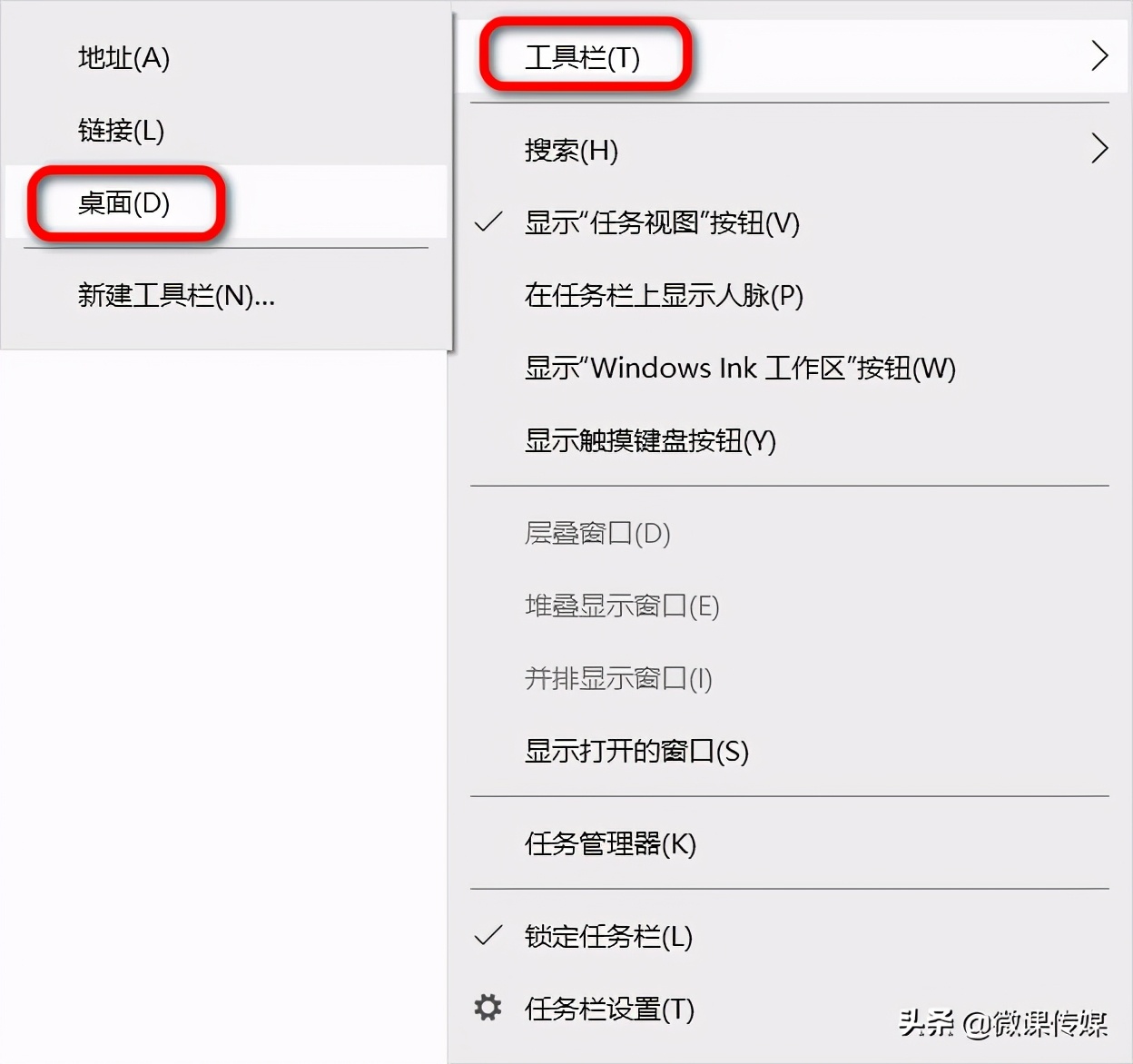
Task: Enable 显示Windows Ink 工作区按钮
Action: [x=739, y=369]
